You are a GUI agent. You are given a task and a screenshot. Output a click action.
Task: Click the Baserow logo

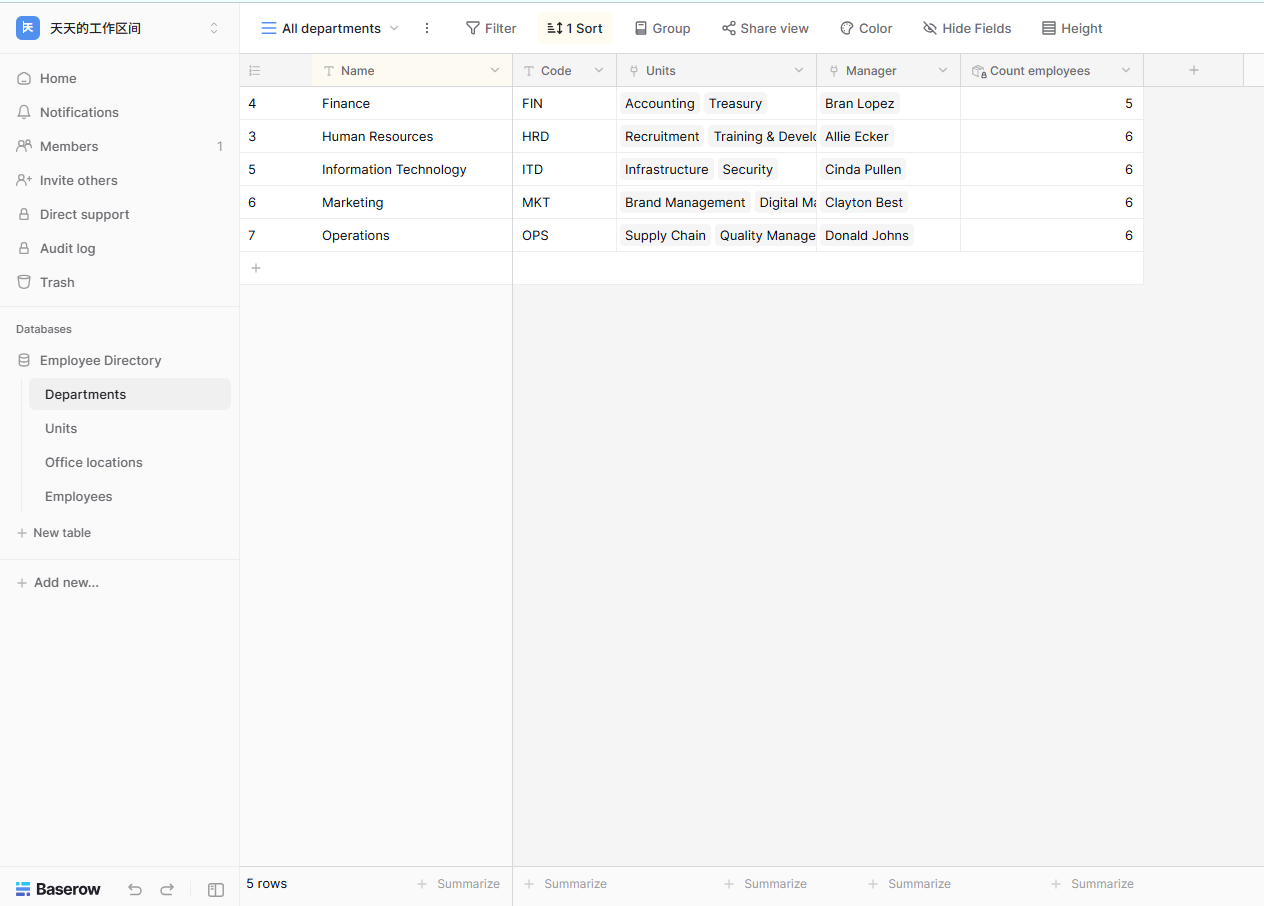coord(58,889)
